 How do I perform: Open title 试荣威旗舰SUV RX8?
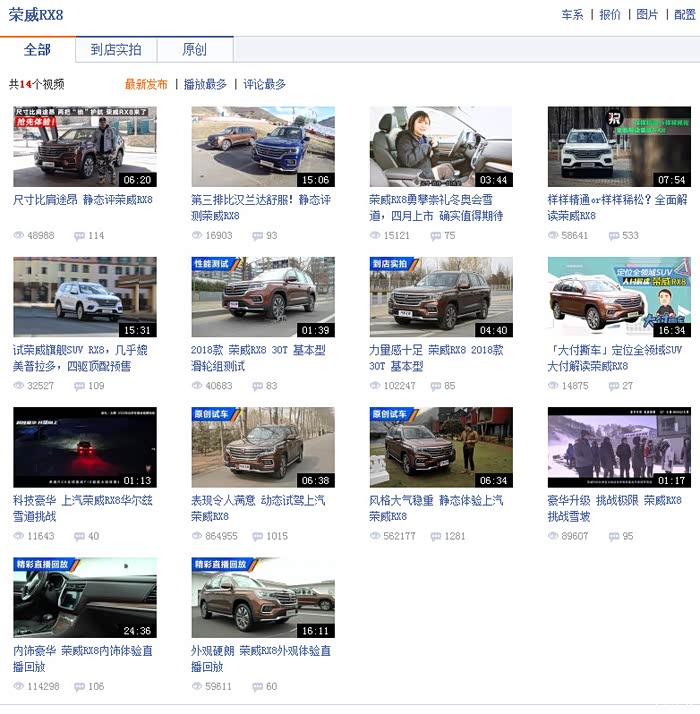(80, 358)
